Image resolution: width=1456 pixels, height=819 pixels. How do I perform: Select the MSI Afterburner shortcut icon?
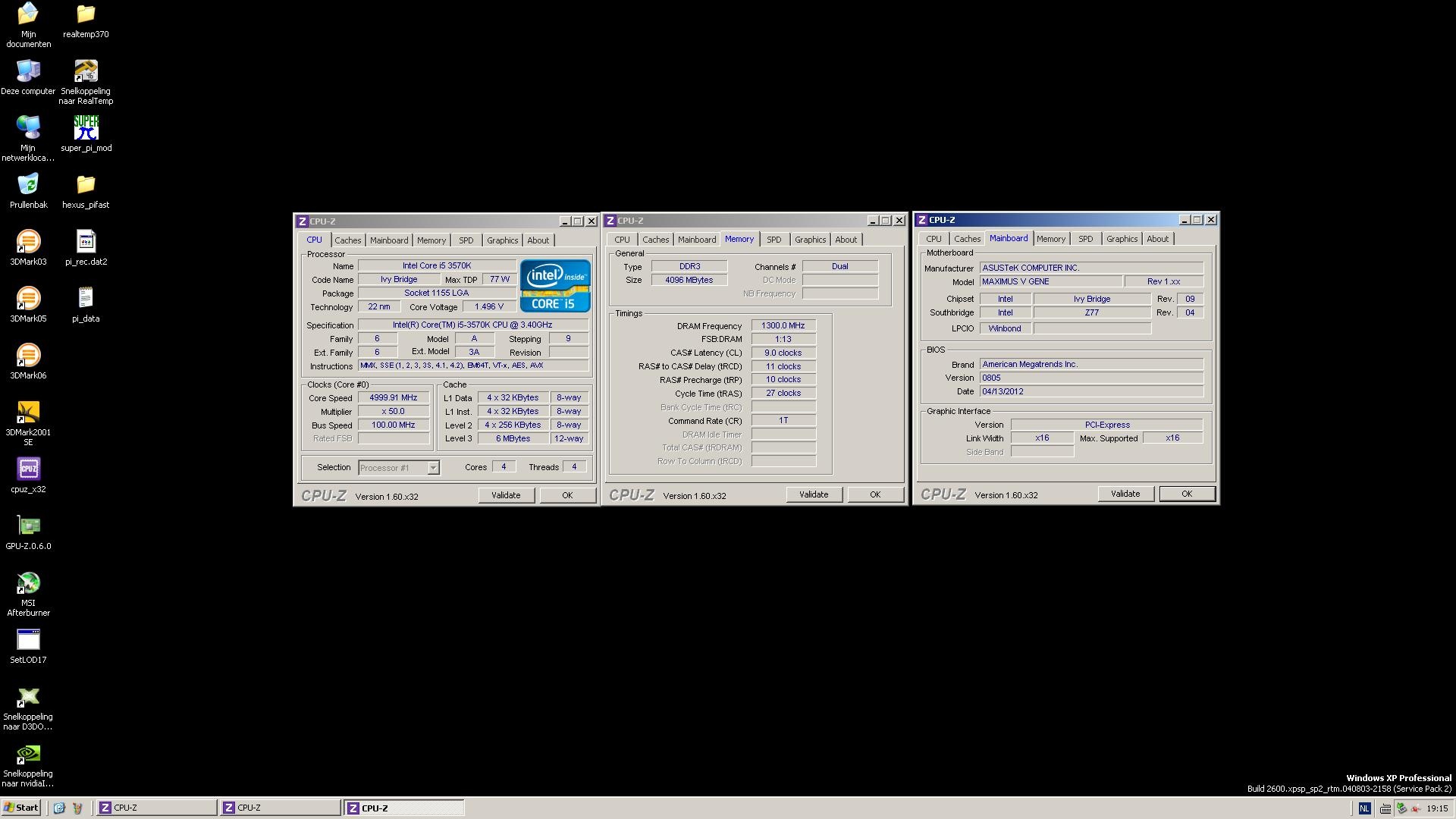coord(28,584)
